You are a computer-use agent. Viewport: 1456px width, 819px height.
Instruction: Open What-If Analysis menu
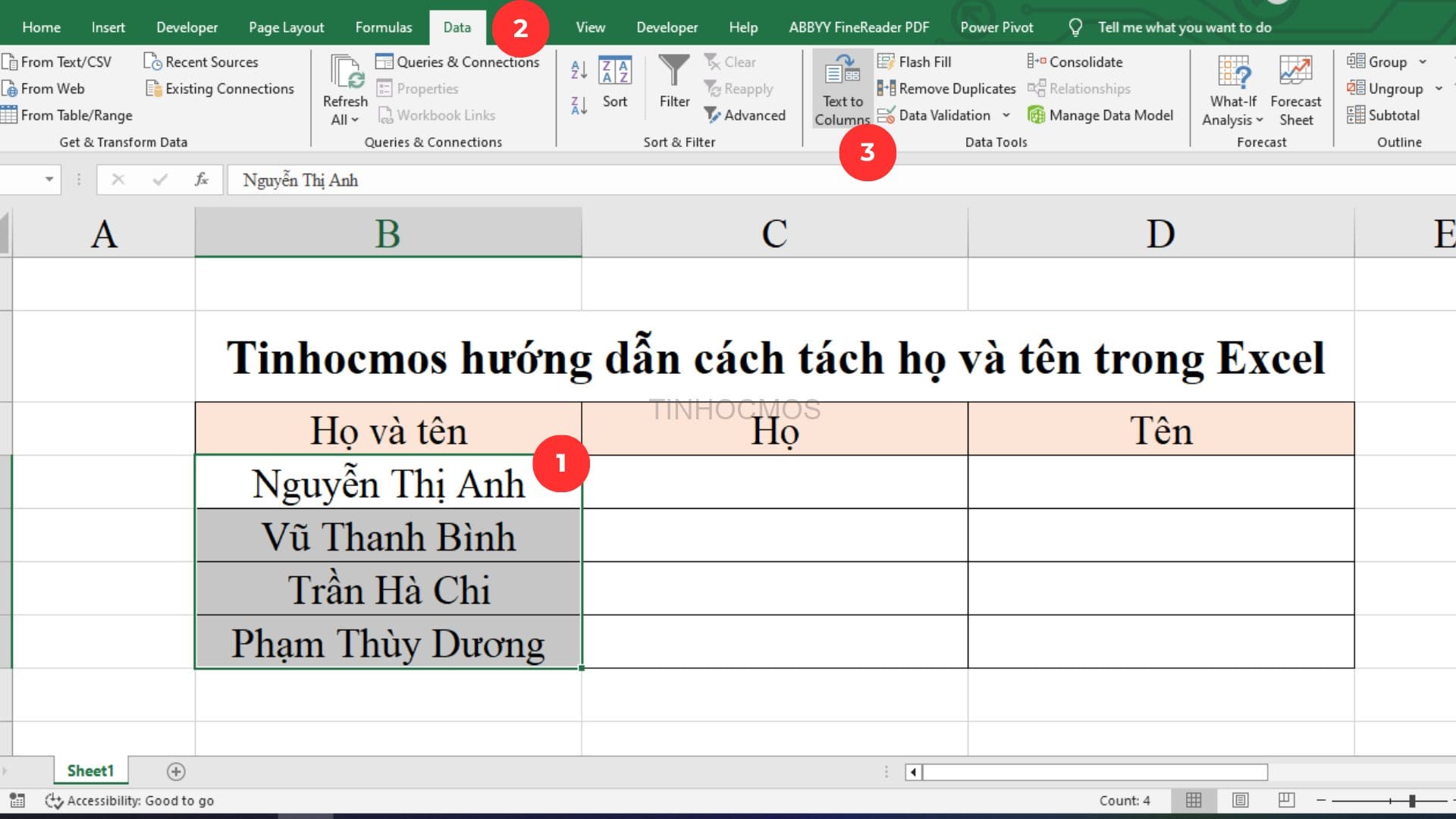[1233, 89]
